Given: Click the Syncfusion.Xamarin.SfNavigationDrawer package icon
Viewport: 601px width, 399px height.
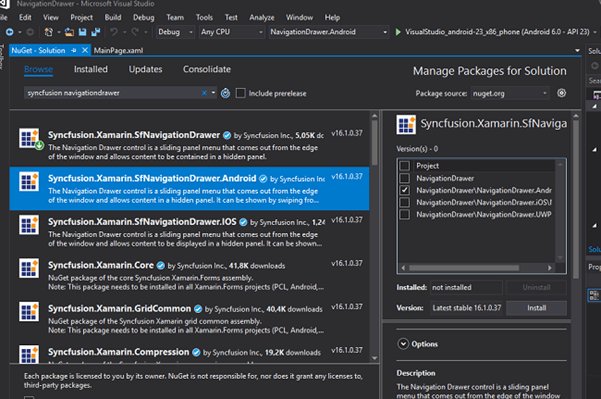Looking at the screenshot, I should click(x=30, y=138).
